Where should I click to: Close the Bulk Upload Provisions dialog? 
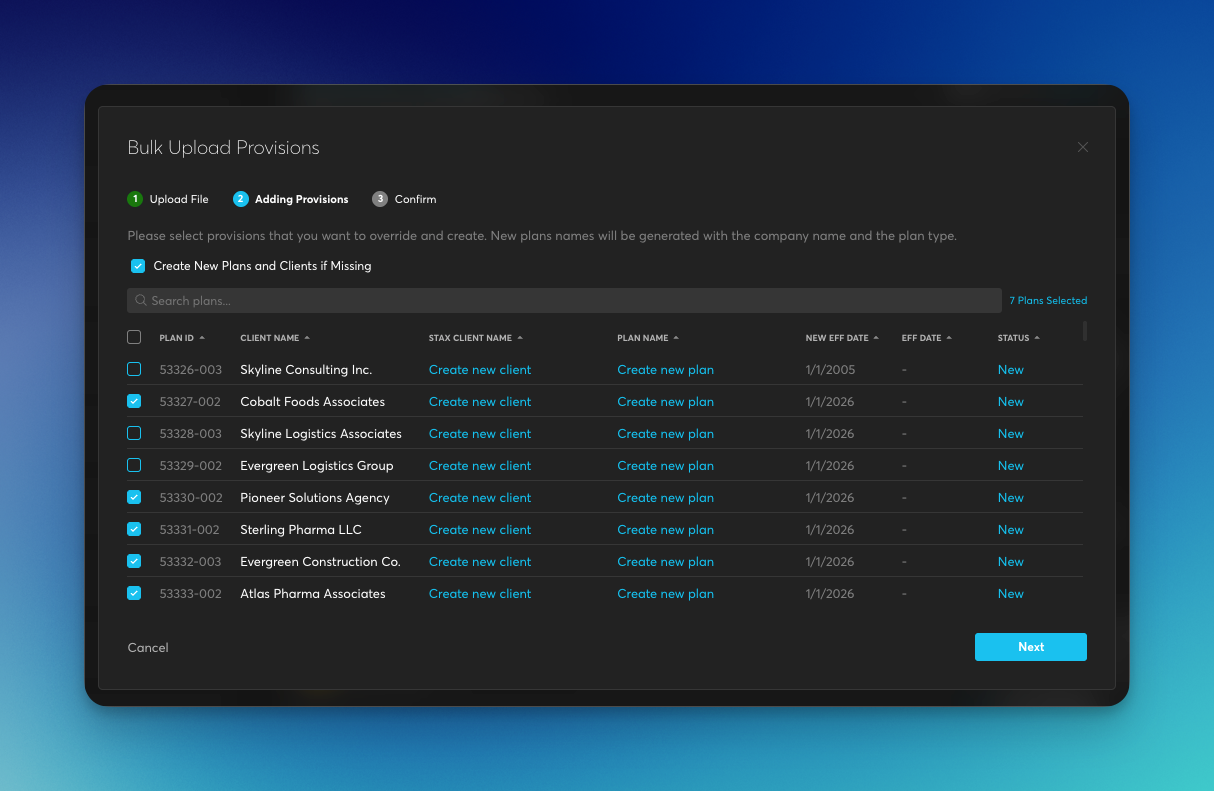click(x=1082, y=147)
